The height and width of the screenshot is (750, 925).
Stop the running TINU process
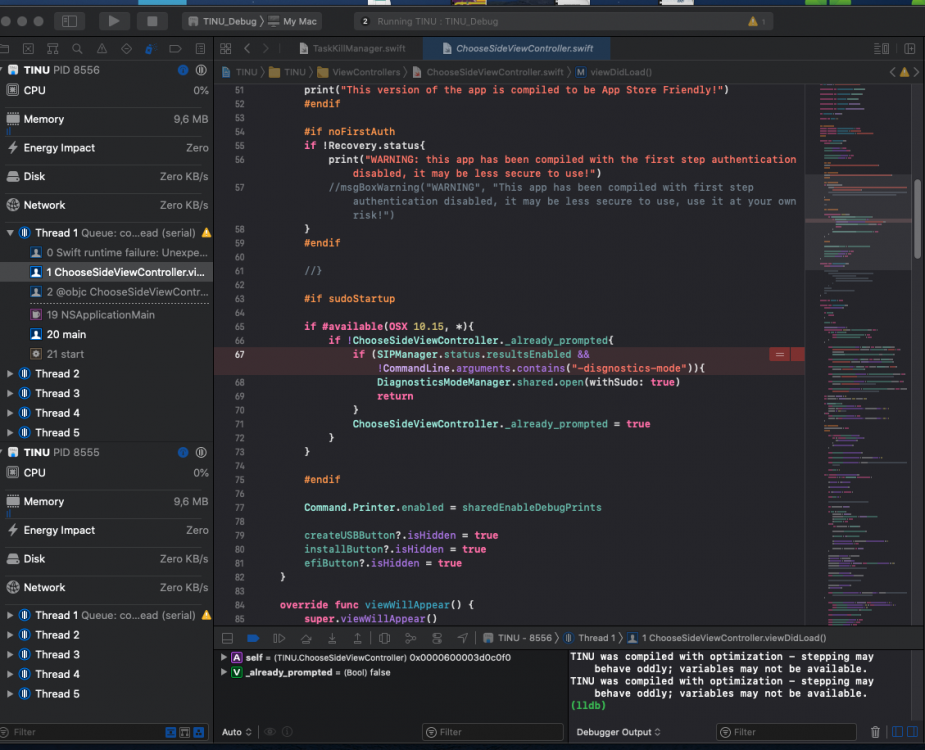(152, 21)
